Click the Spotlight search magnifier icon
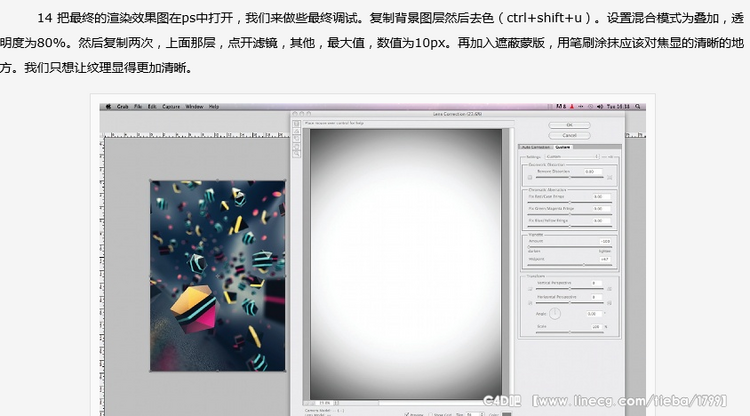The height and width of the screenshot is (416, 750). click(x=638, y=107)
